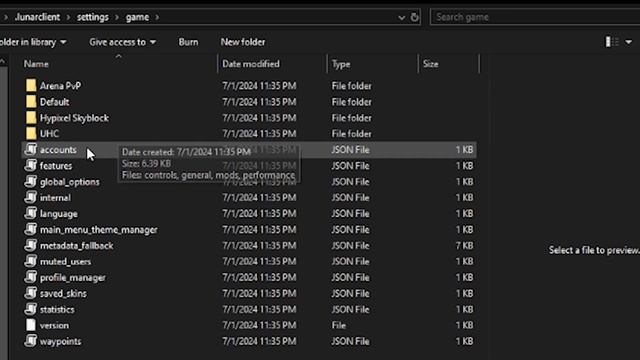Click the settings breadcrumb segment
Viewport: 640px width, 360px height.
[93, 17]
